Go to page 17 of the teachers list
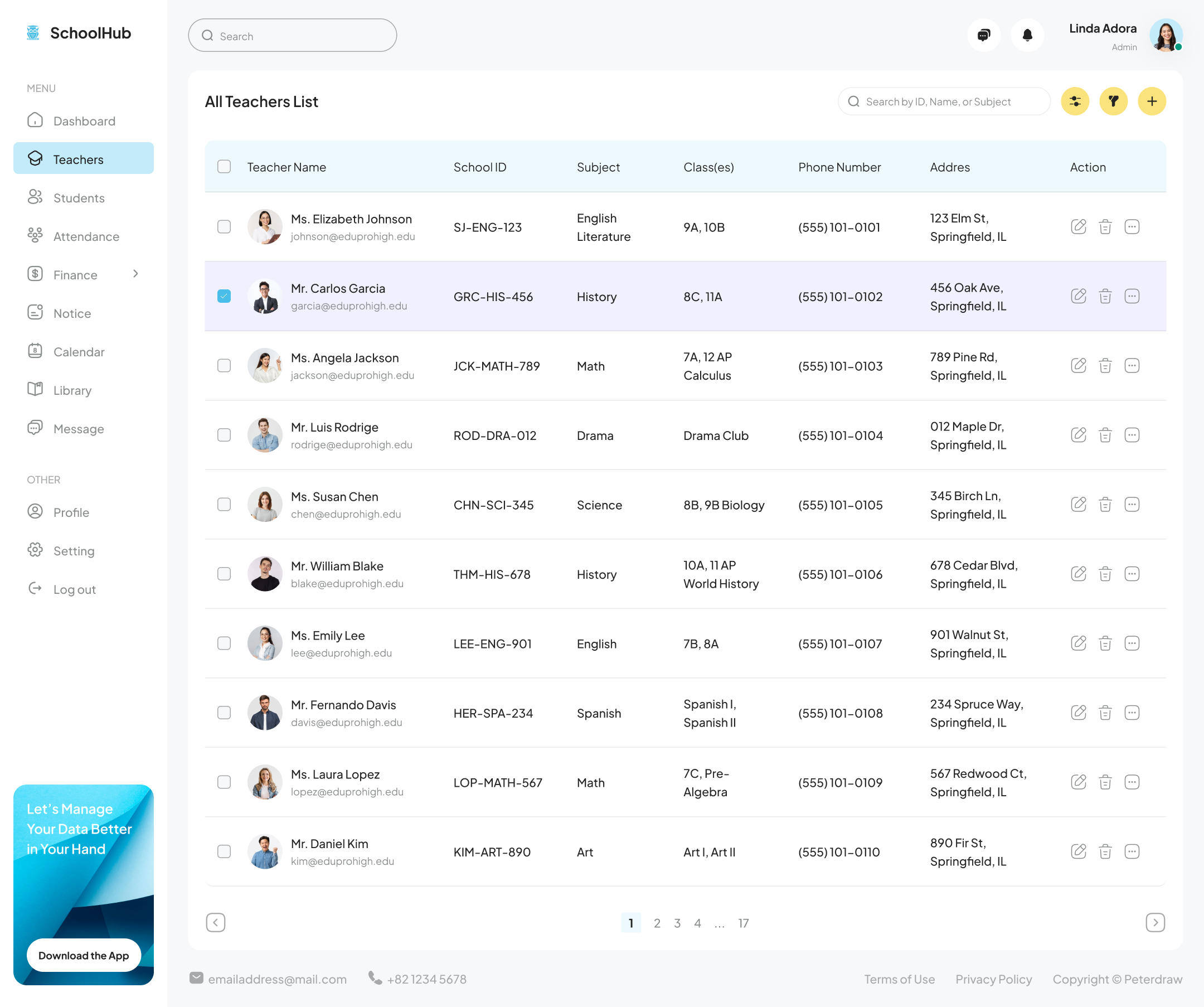The image size is (1204, 1007). (x=743, y=923)
